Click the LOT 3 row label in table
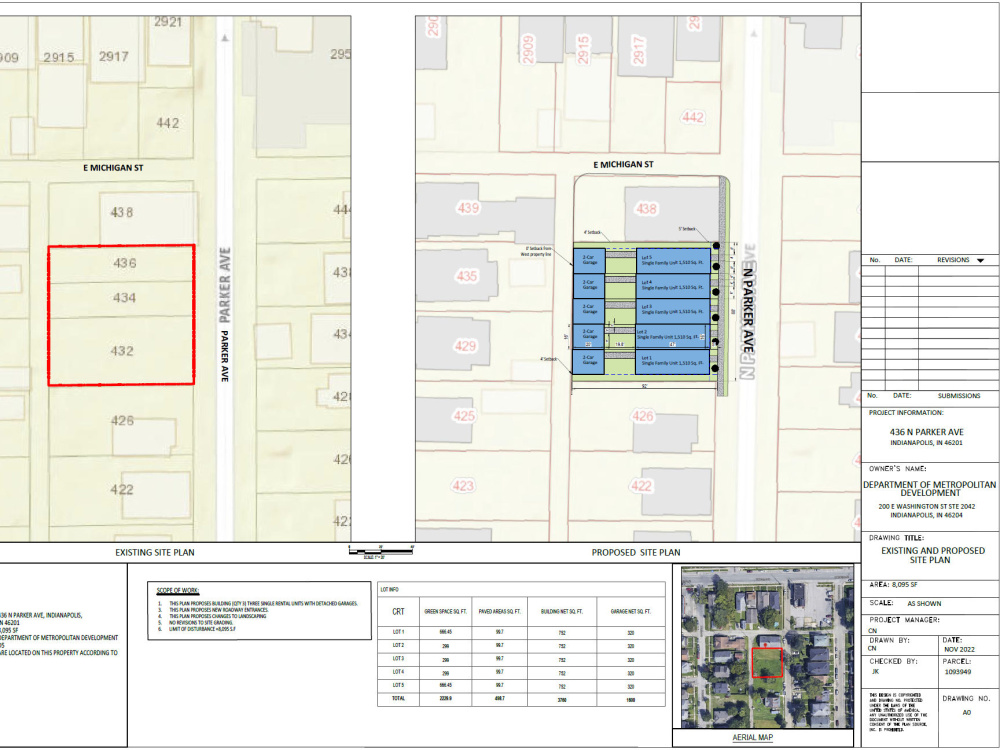 pyautogui.click(x=398, y=658)
